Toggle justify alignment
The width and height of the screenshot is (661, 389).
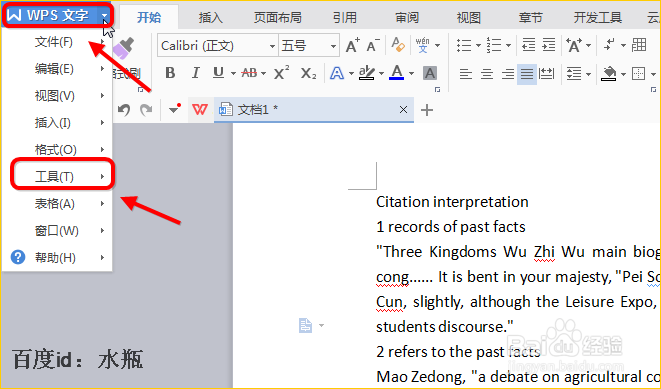527,74
